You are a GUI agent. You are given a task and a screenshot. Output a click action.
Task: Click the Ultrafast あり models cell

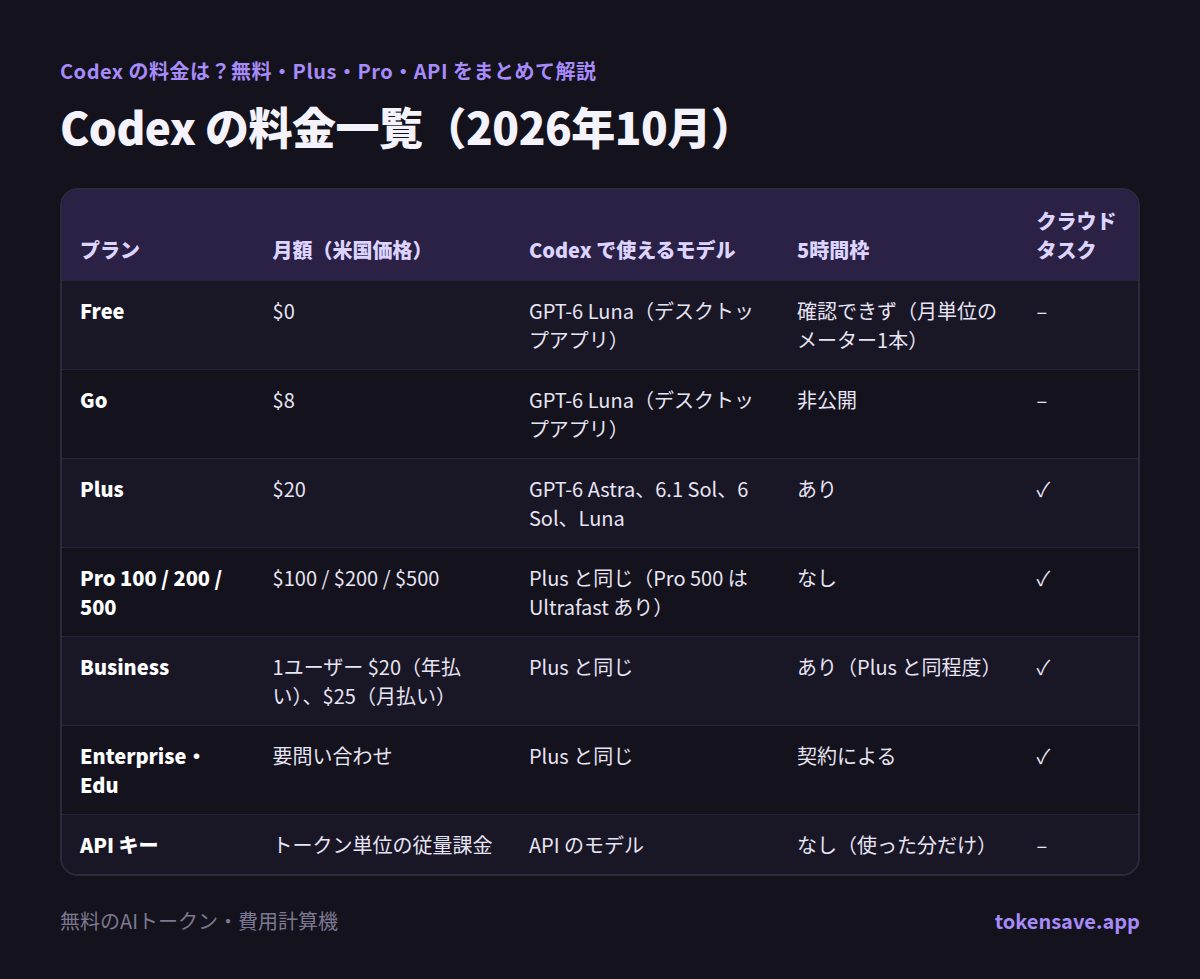pos(638,593)
